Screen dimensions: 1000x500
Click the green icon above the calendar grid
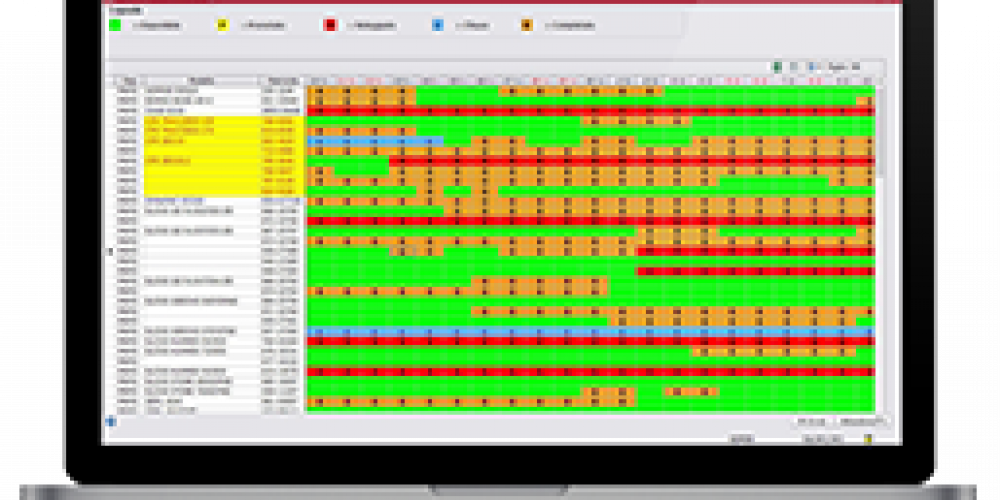(x=777, y=67)
